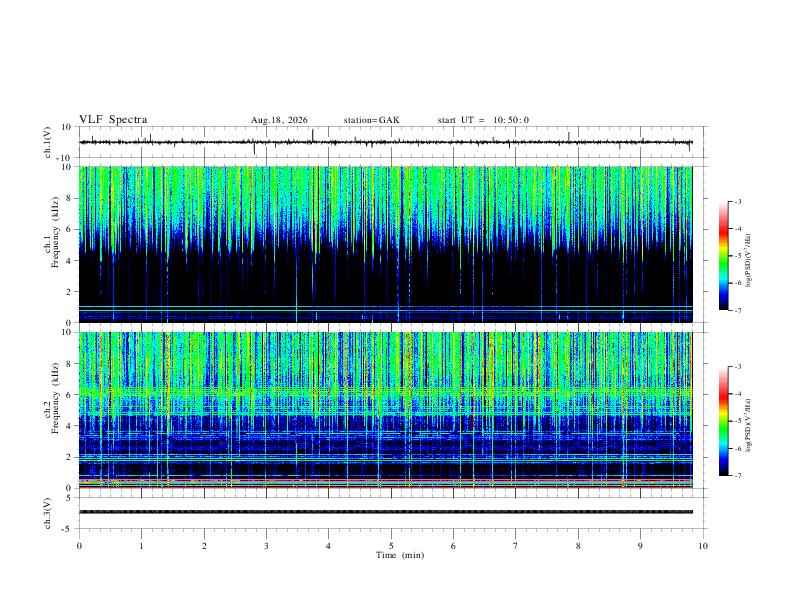Click the -7 label on lower color scale
This screenshot has height=612, width=792.
[737, 476]
